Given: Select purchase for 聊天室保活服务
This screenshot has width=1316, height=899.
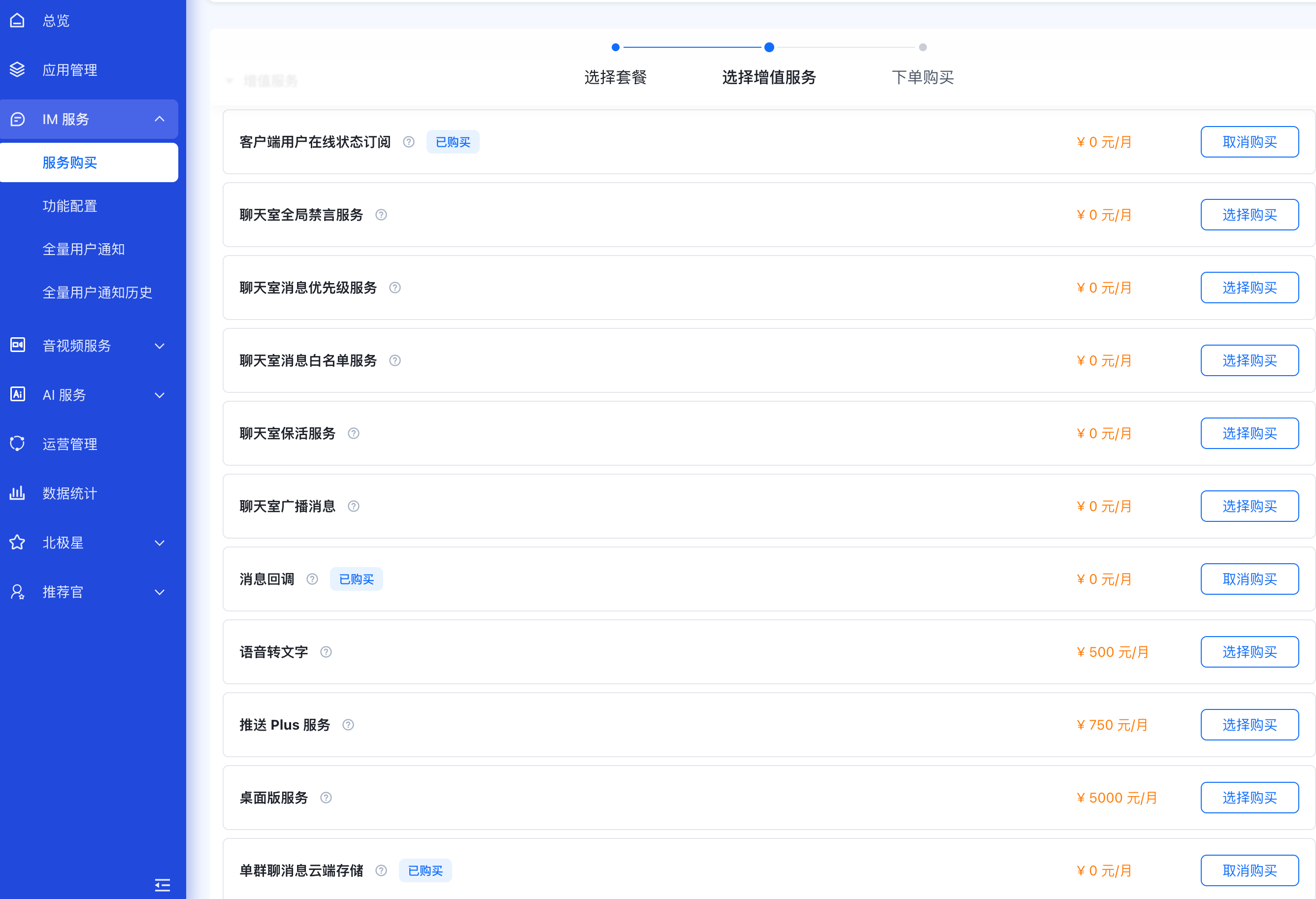Looking at the screenshot, I should pos(1249,433).
